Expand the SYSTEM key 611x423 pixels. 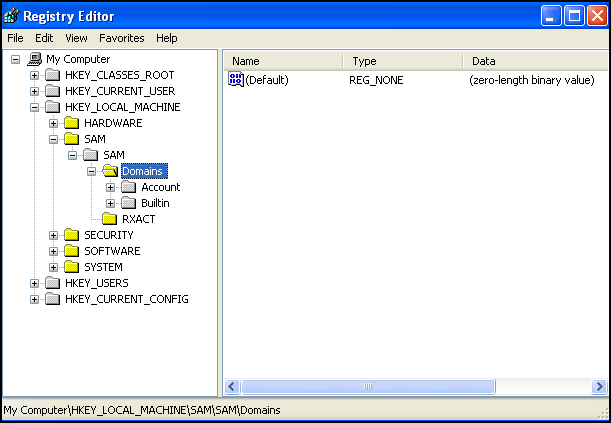click(53, 267)
